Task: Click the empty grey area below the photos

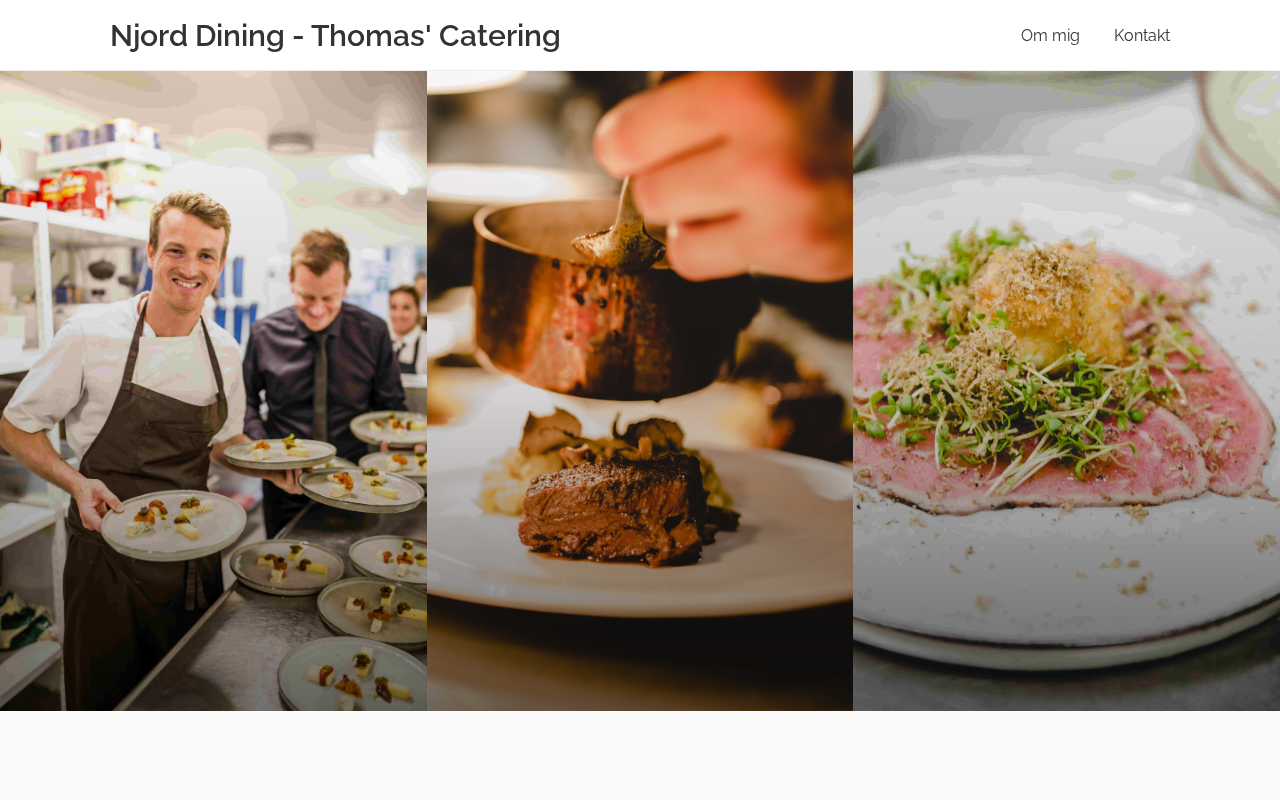Action: [640, 755]
